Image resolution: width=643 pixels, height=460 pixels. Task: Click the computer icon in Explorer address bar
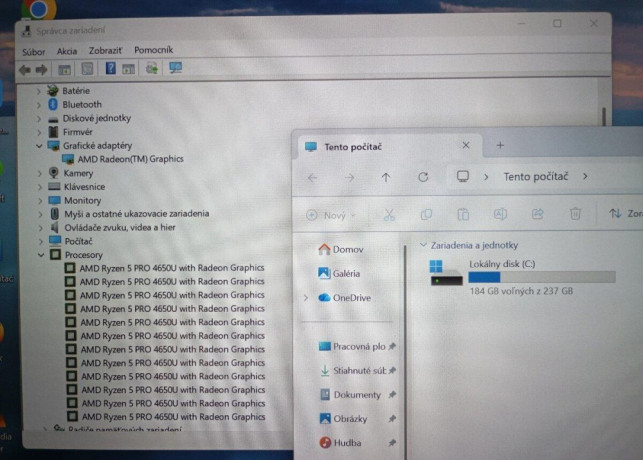(x=463, y=177)
